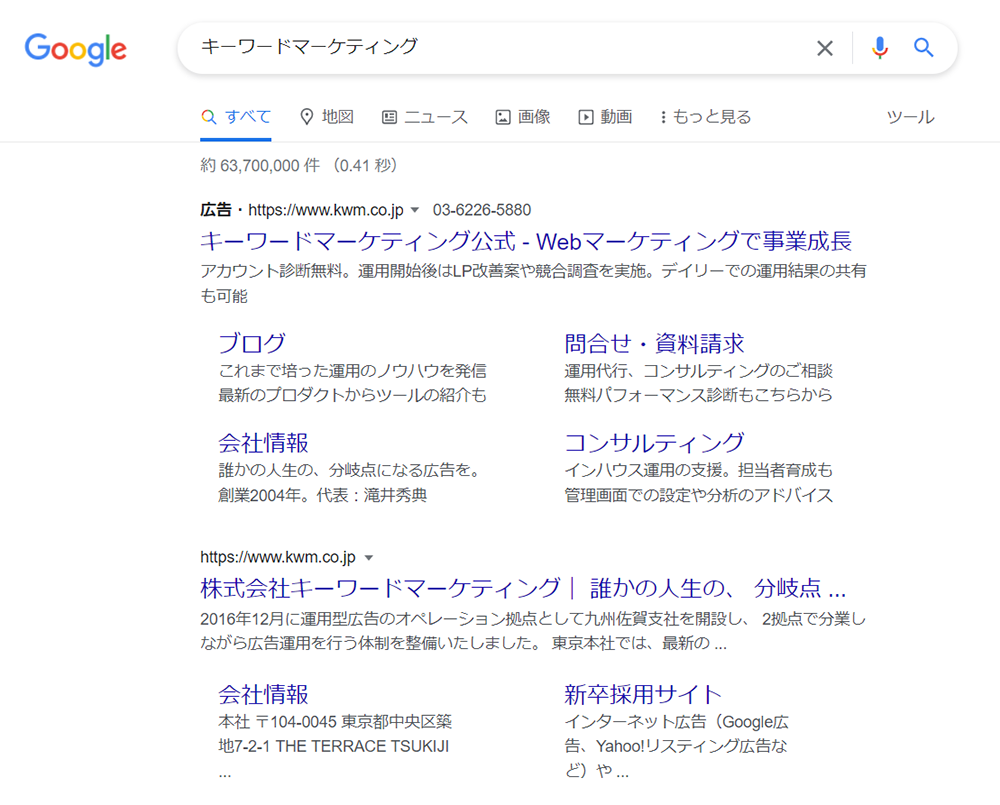Select the すべて tab
The width and height of the screenshot is (1000, 805).
(x=236, y=117)
